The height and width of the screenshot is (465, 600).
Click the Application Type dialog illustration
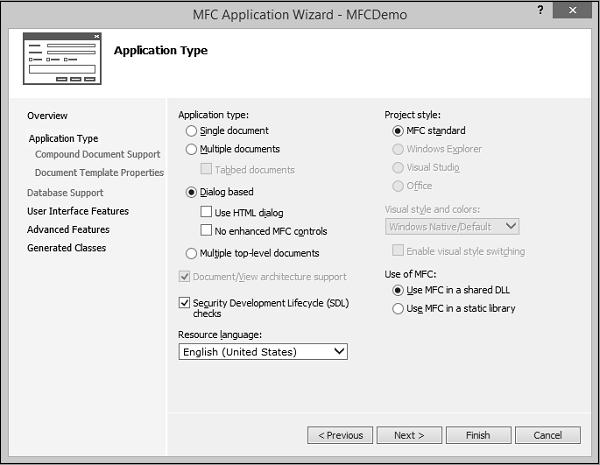pyautogui.click(x=62, y=59)
